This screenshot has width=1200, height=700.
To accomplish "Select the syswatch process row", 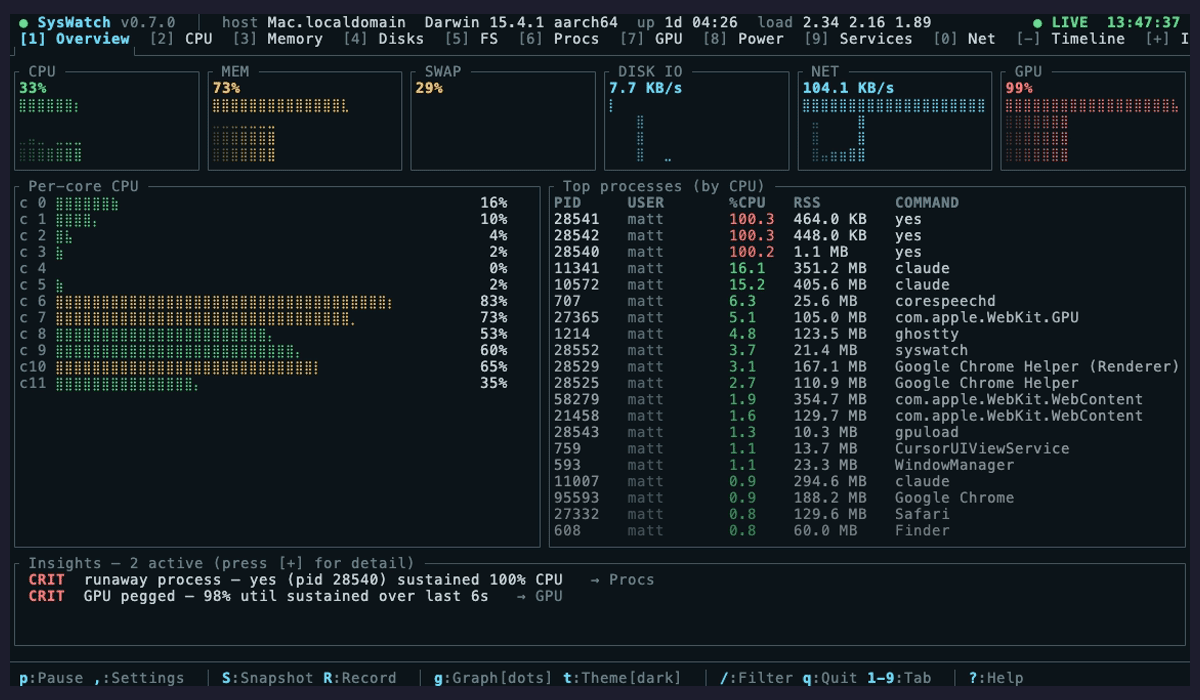I will (x=867, y=350).
